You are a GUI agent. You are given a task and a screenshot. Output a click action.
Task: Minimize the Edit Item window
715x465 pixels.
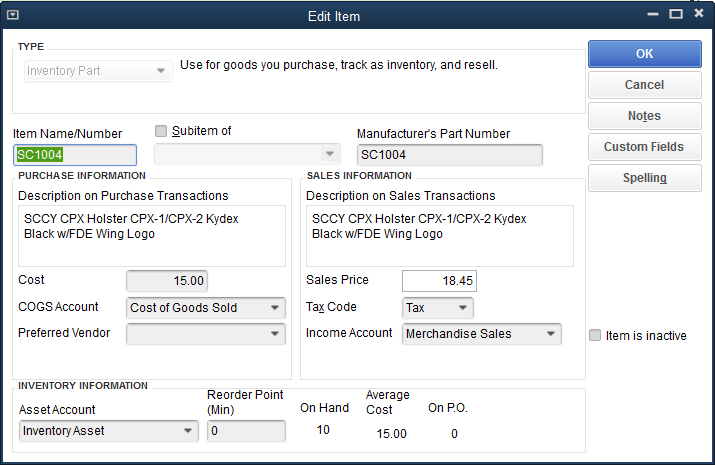[x=653, y=14]
